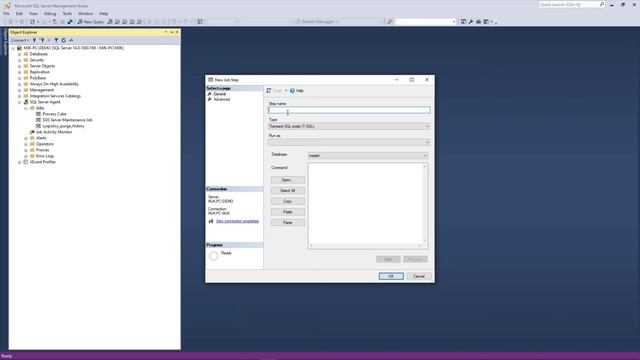The width and height of the screenshot is (640, 360).
Task: Select the SSIS Server Maintenance Job
Action: (x=67, y=120)
